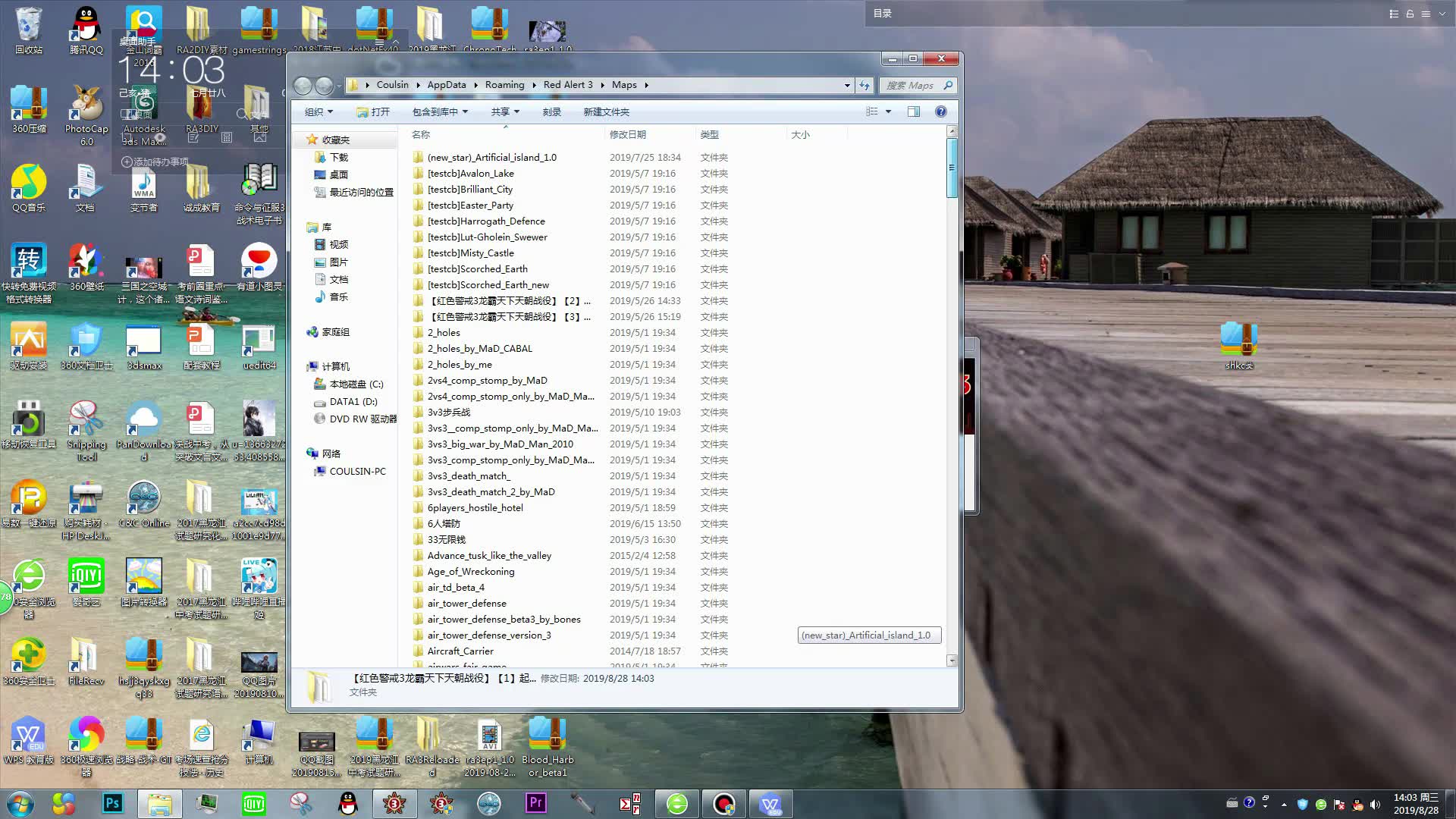The image size is (1456, 819).
Task: Select COULSIN-PC under 网络
Action: (x=350, y=471)
